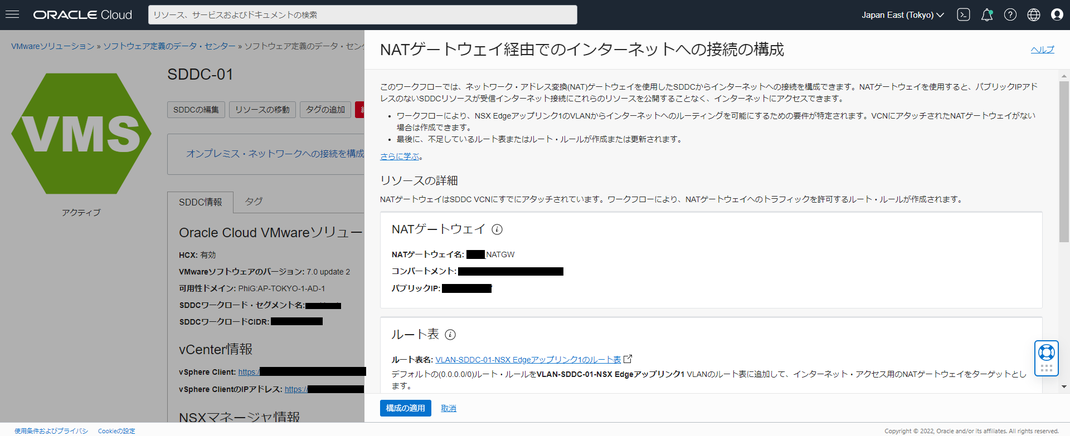This screenshot has width=1070, height=436.
Task: Open the user profile avatar
Action: pos(1056,14)
